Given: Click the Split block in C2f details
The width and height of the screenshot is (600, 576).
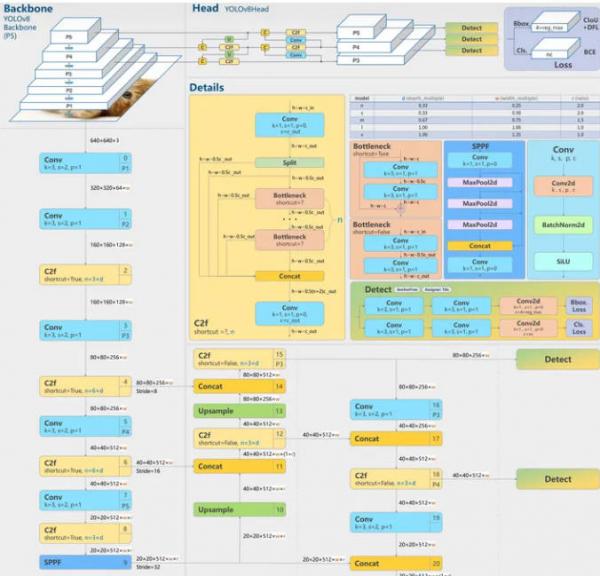Looking at the screenshot, I should coord(290,163).
